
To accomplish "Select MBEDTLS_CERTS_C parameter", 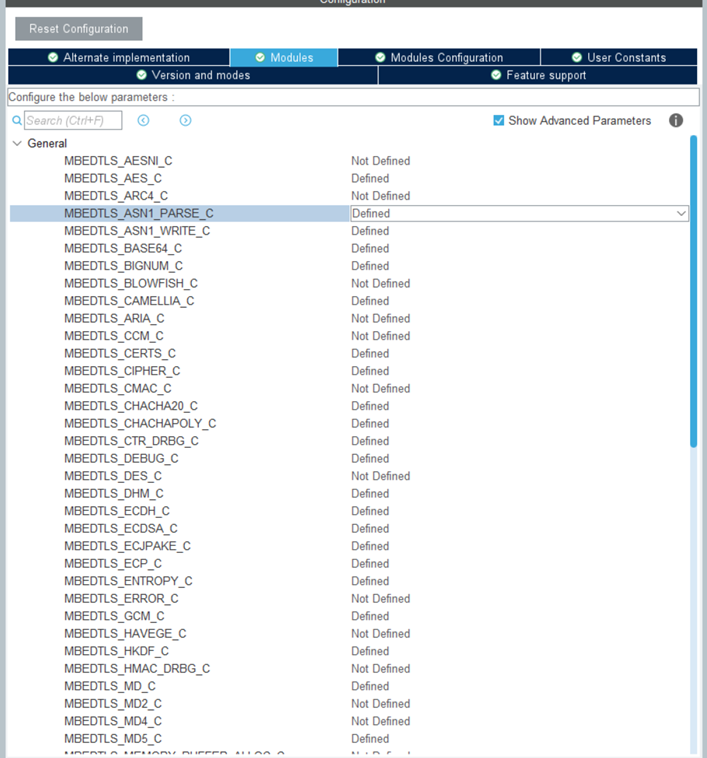I will (120, 353).
